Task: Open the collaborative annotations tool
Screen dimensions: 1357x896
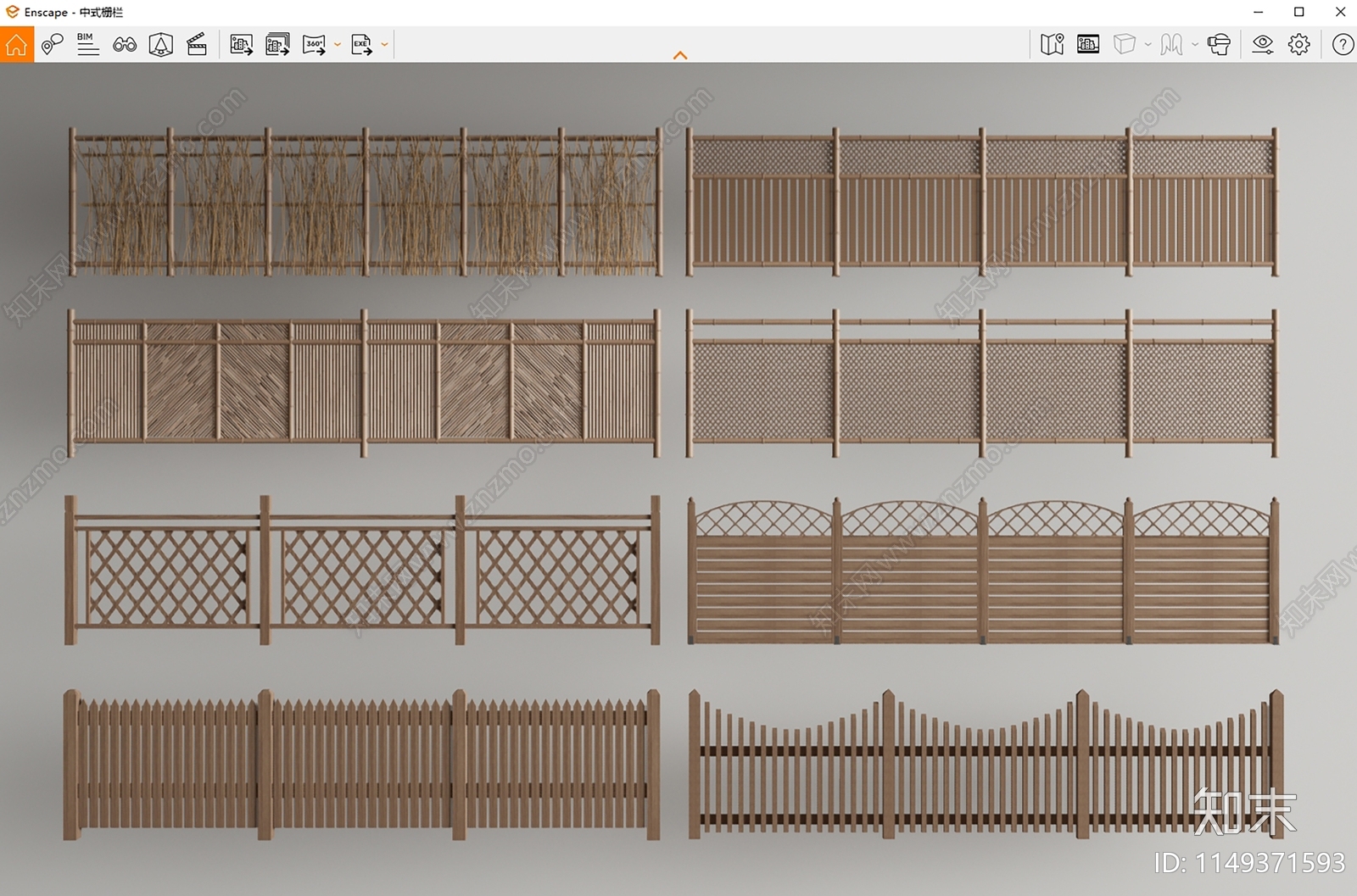Action: click(x=52, y=45)
